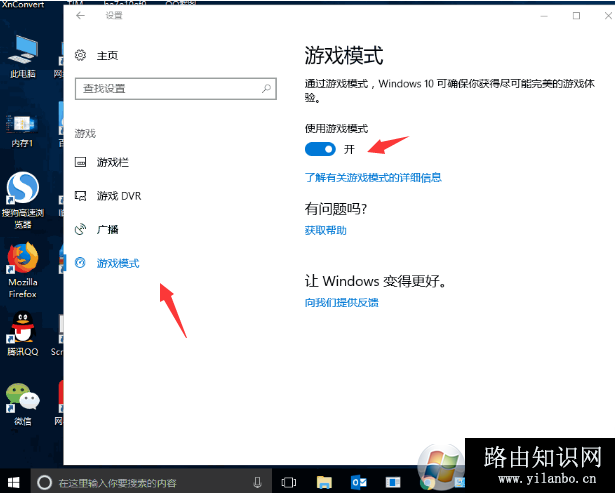Click the taskbar search box 在这里输入你要搜索的内容
Screen dimensions: 615x493
click(x=151, y=482)
